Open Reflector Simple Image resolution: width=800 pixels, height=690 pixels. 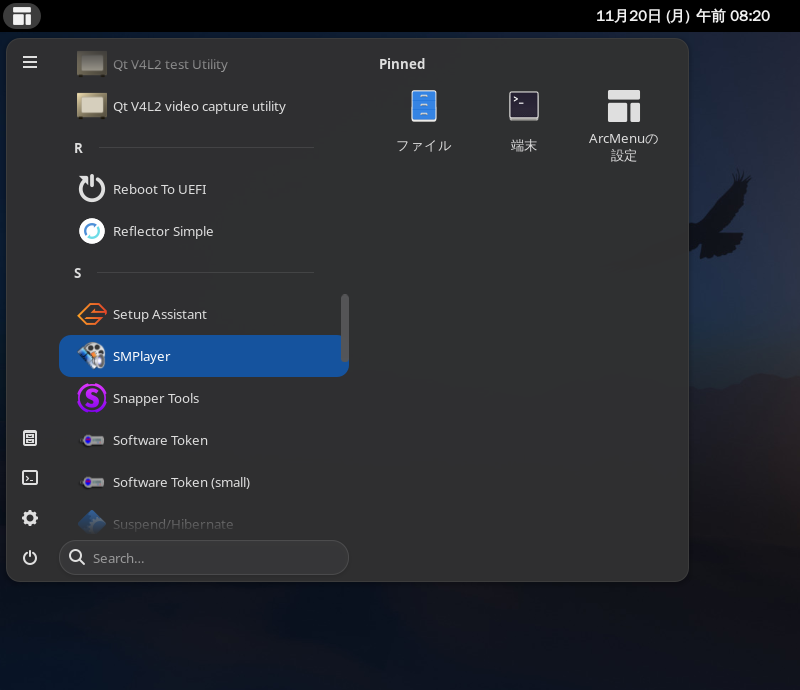(204, 231)
